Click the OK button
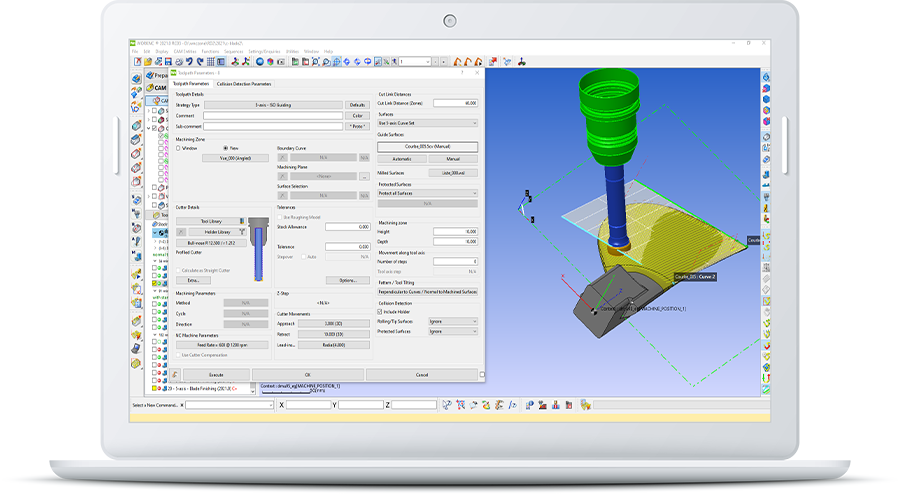Screen dimensions: 900x494 click(x=308, y=375)
